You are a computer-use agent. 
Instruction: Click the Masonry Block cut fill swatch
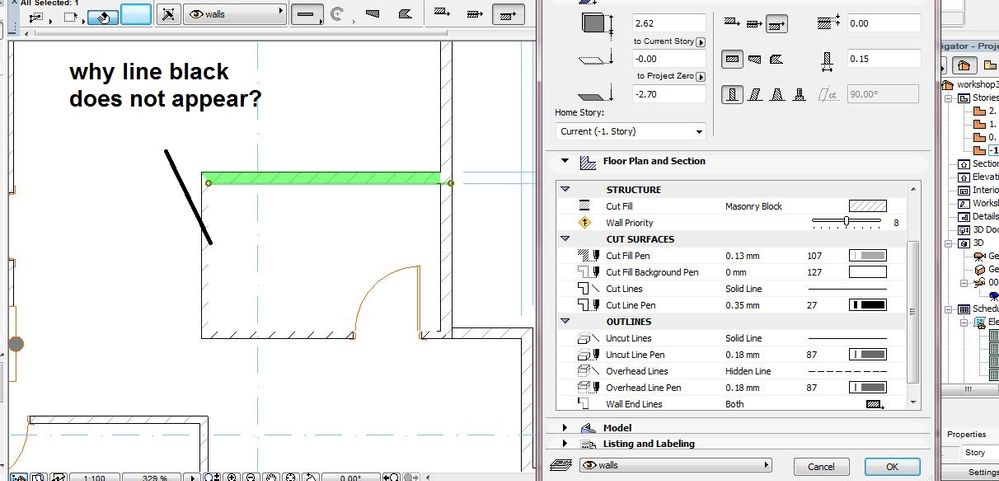(x=868, y=206)
